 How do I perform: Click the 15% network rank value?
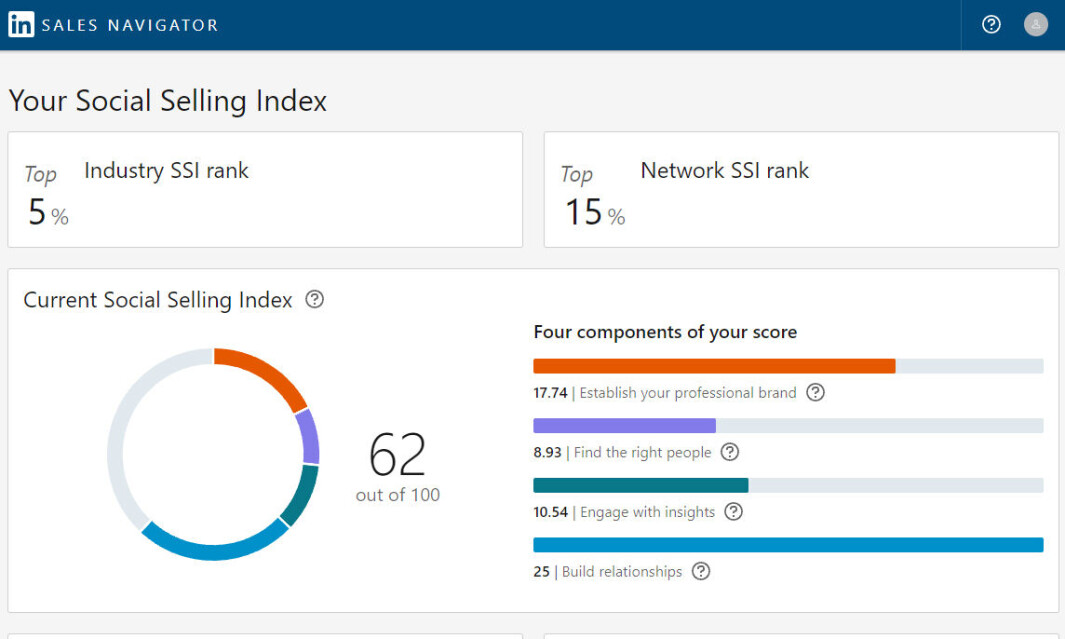(x=595, y=212)
